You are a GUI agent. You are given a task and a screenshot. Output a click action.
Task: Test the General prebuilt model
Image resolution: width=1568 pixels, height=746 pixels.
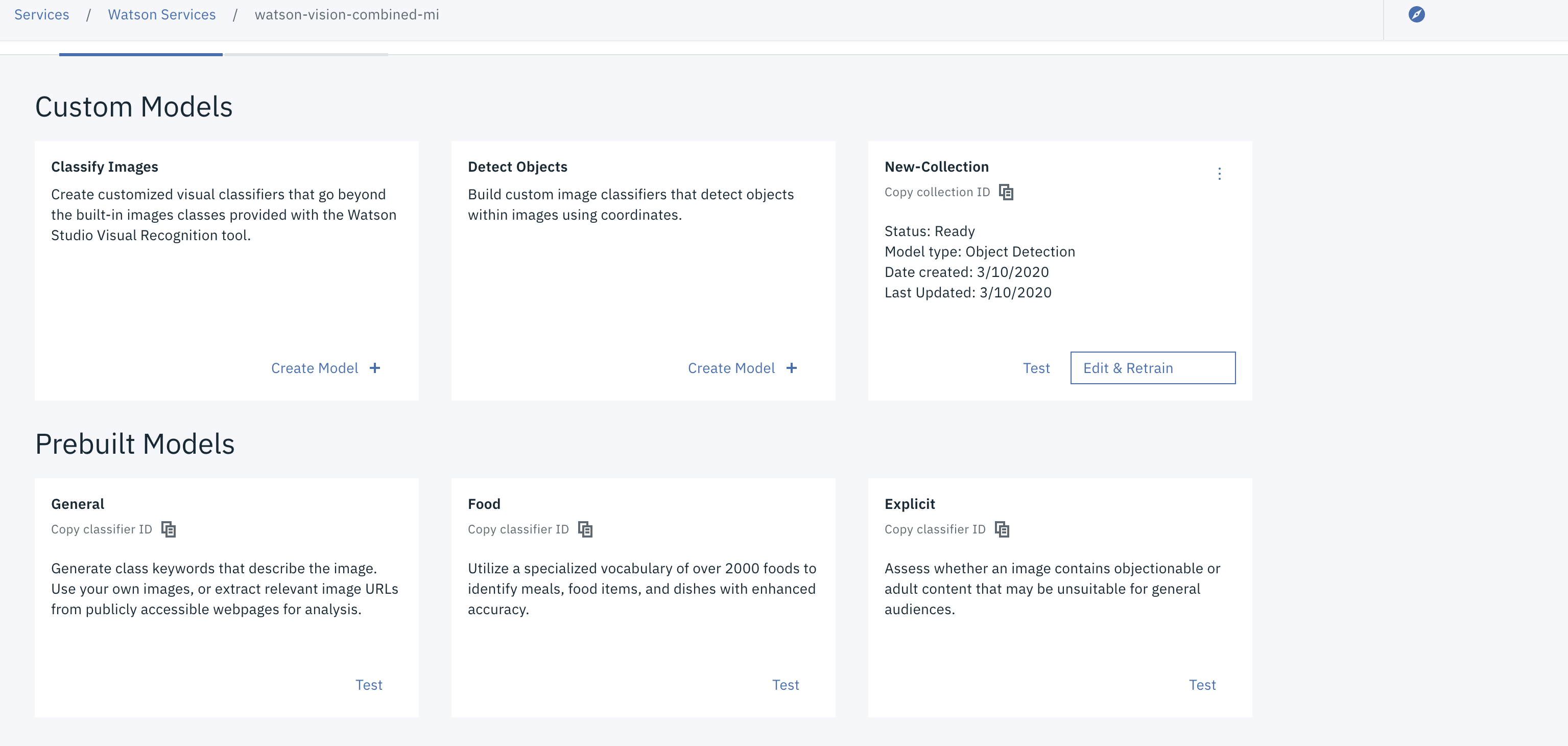(369, 685)
